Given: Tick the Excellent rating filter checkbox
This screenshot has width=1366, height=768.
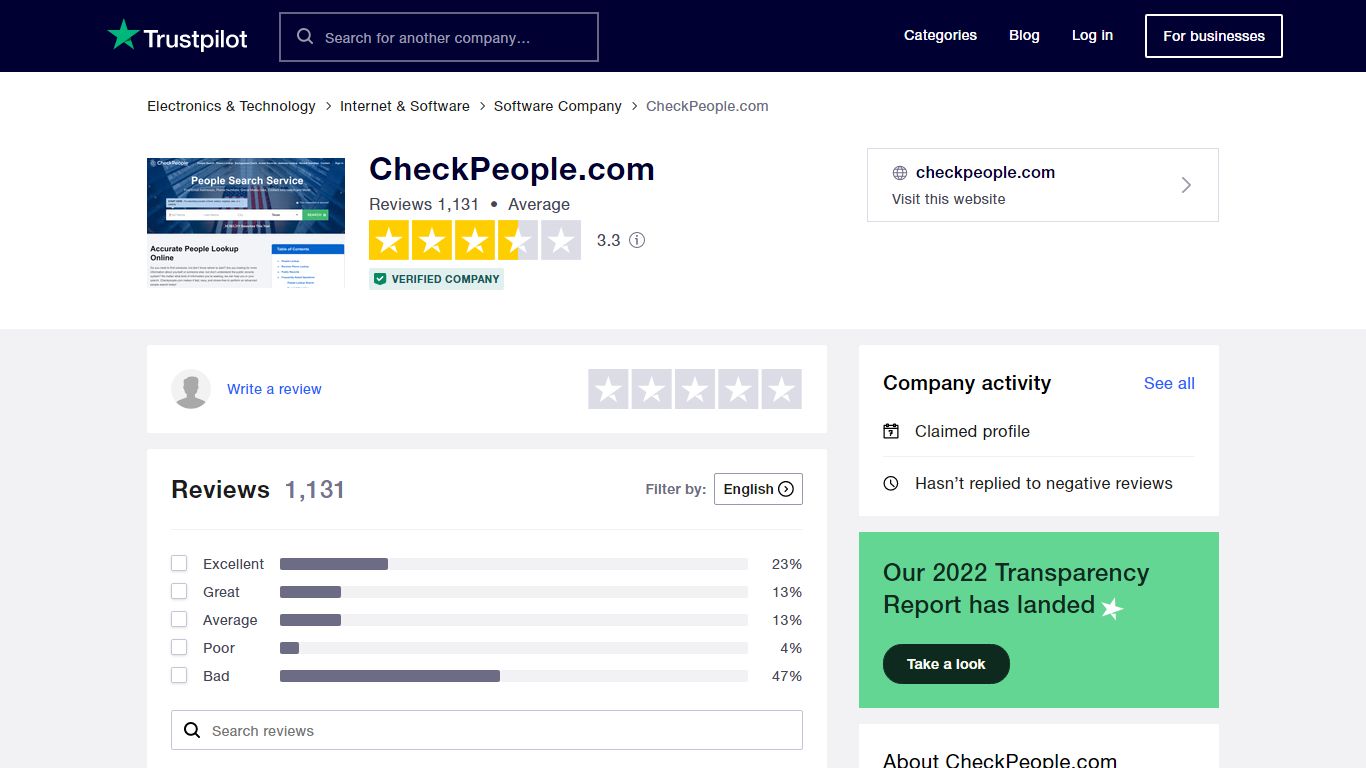Looking at the screenshot, I should click(179, 563).
